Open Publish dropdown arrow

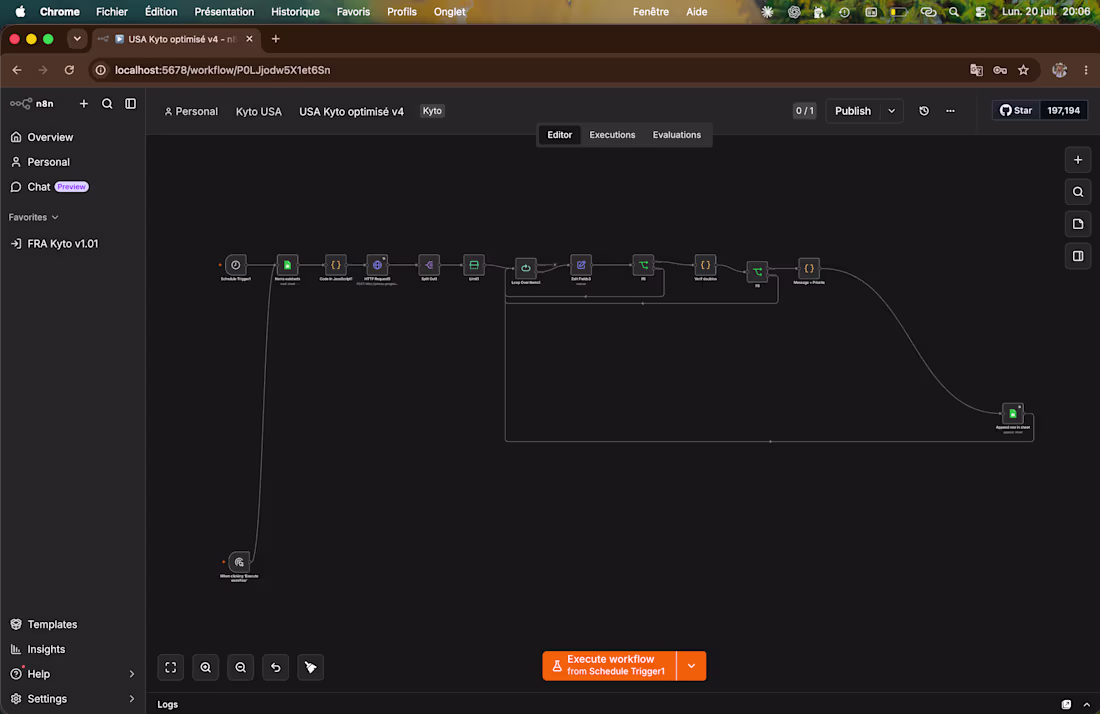pyautogui.click(x=892, y=111)
